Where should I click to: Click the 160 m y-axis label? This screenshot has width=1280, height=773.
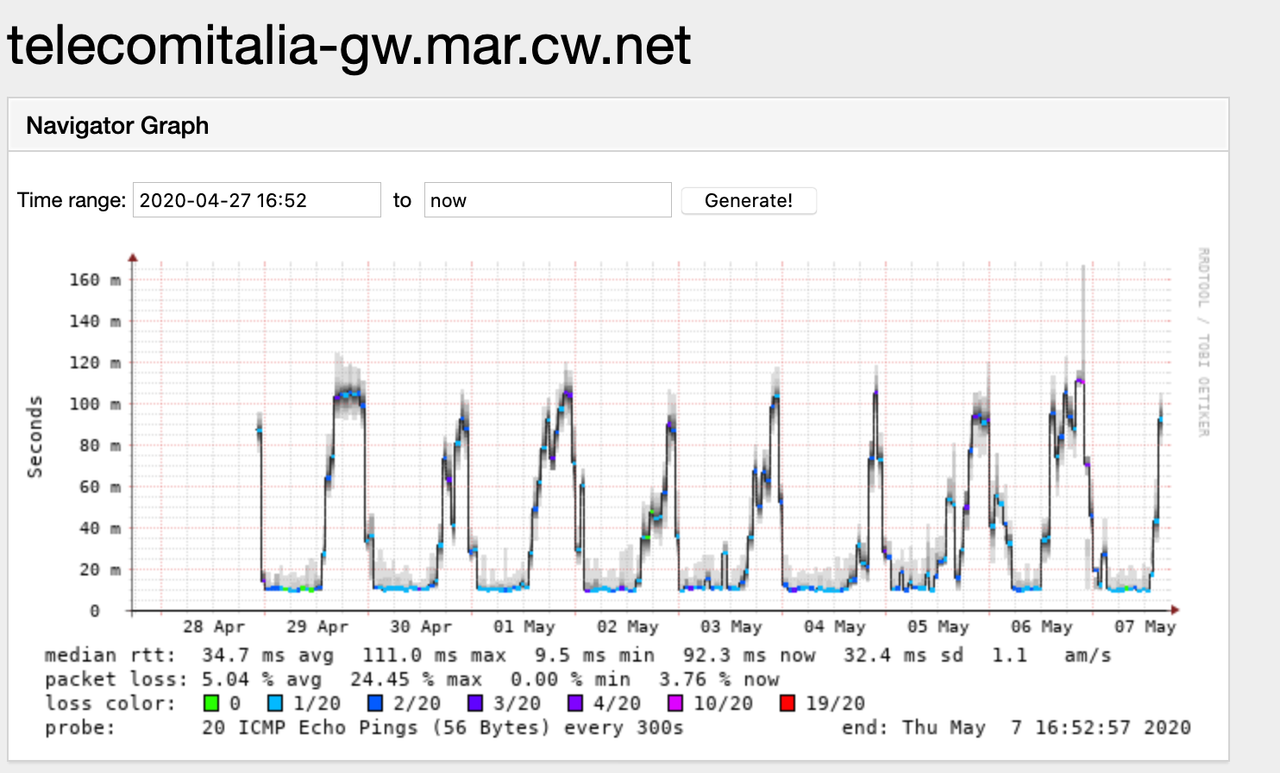[95, 280]
